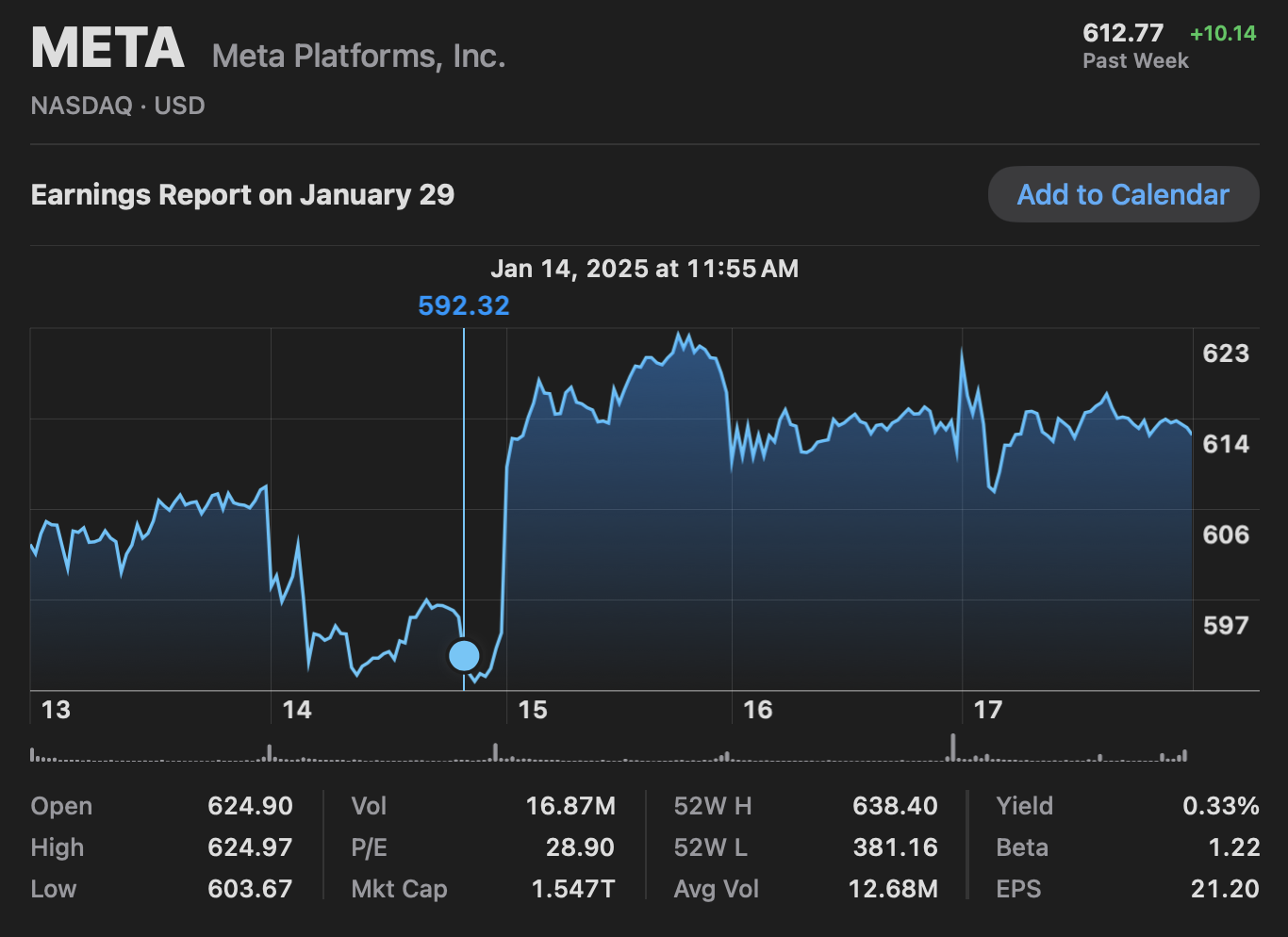Image resolution: width=1288 pixels, height=937 pixels.
Task: Click the NASDAQ · USD exchange label
Action: click(118, 106)
